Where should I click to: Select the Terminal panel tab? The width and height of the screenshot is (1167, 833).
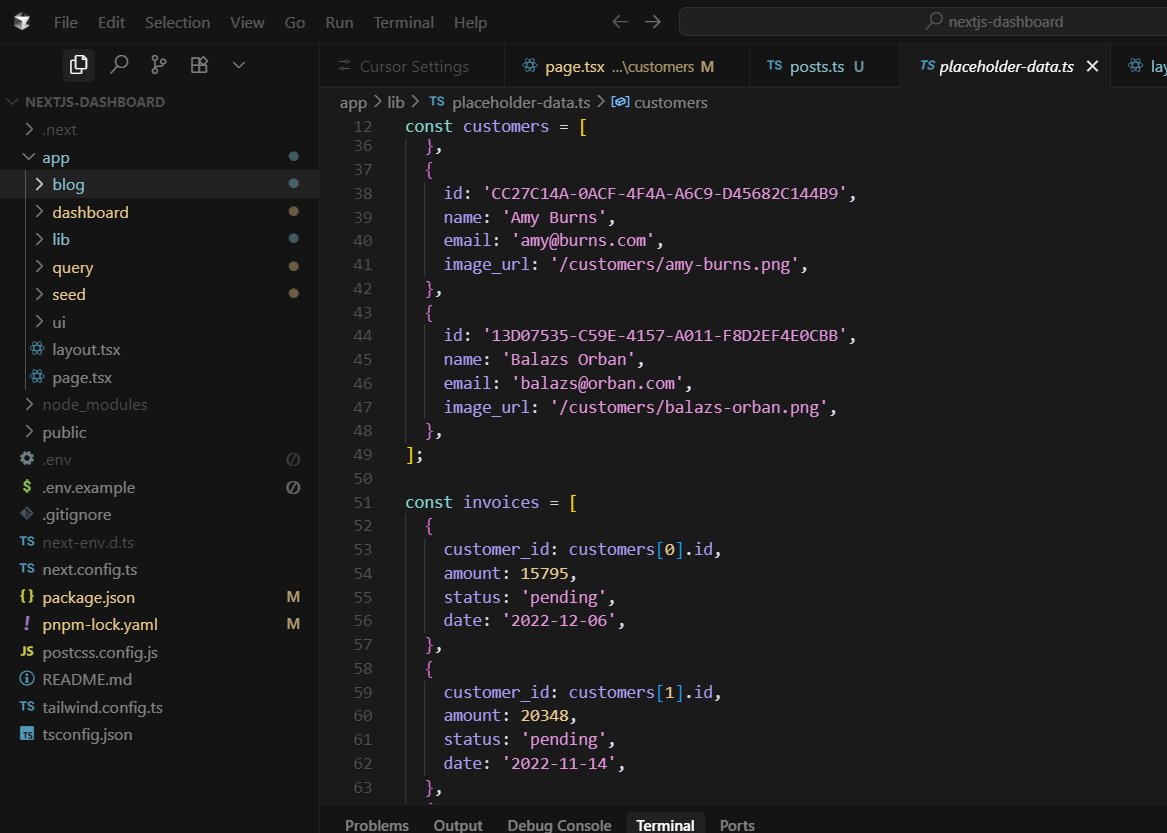point(665,825)
